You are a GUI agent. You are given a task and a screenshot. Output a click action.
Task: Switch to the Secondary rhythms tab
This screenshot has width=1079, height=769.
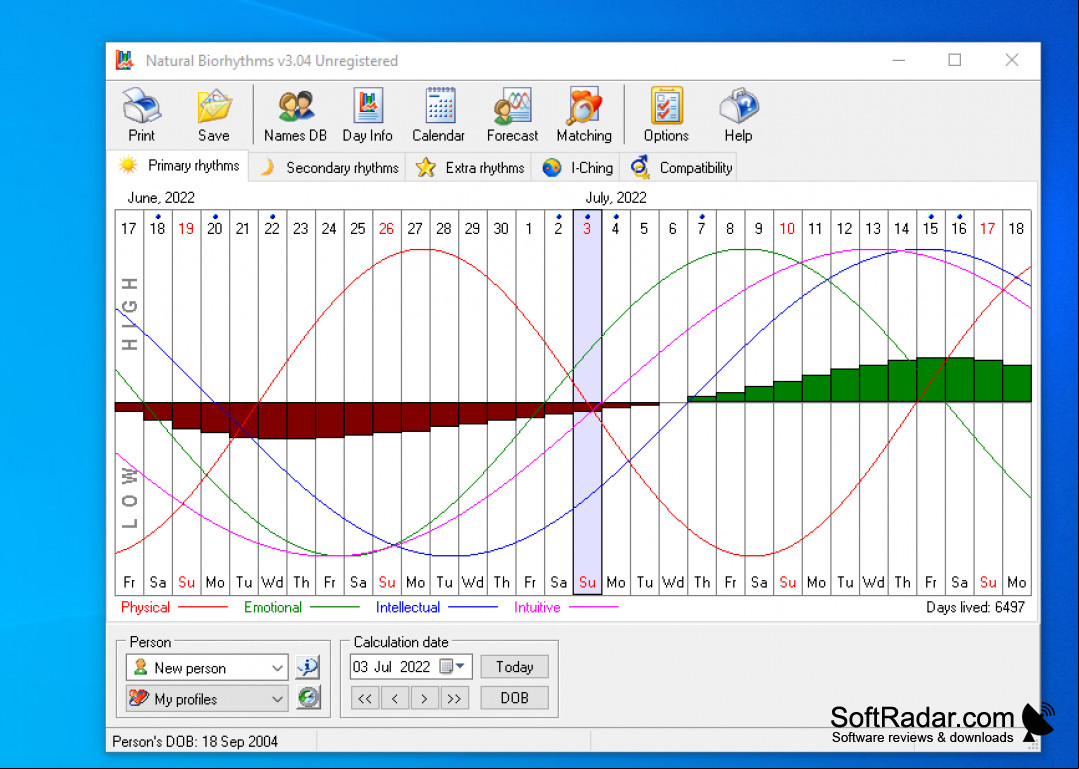[x=328, y=168]
